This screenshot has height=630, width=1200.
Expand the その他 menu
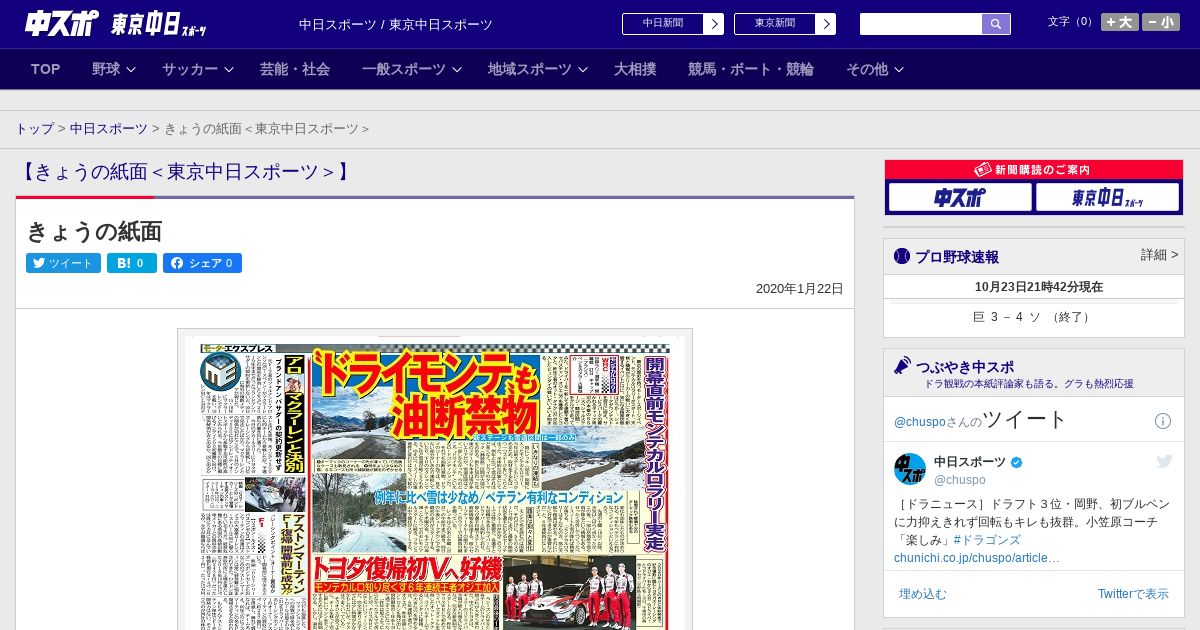click(875, 69)
